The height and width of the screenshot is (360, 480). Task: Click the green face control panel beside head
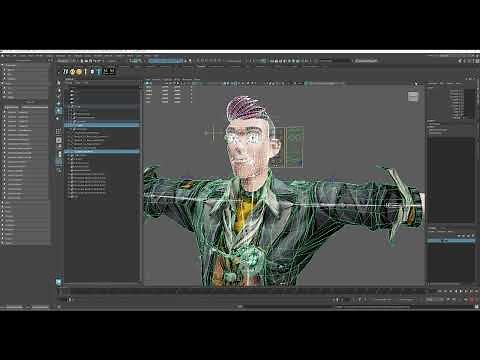pos(295,147)
